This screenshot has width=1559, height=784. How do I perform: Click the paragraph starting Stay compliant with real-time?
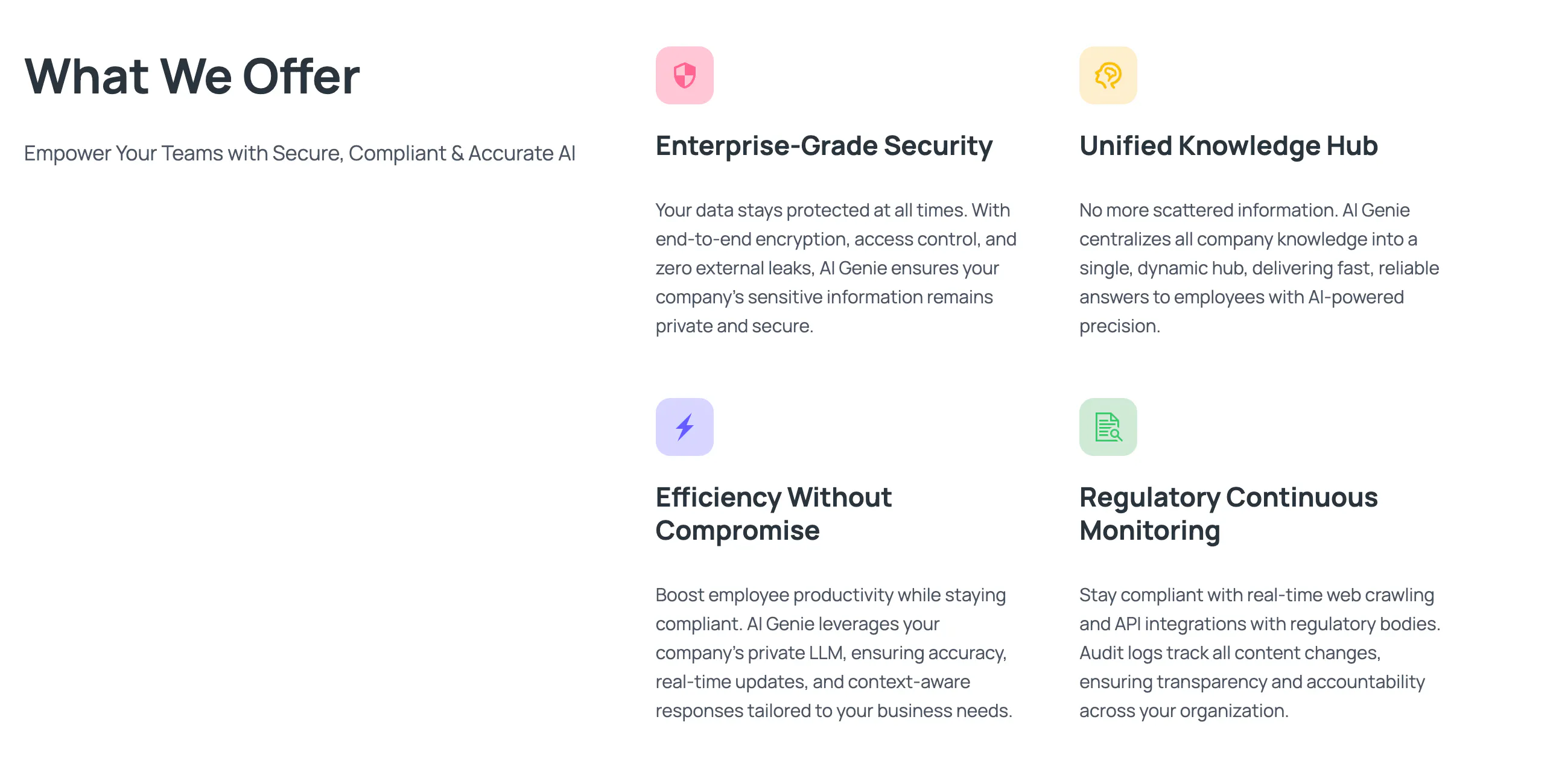coord(1259,653)
